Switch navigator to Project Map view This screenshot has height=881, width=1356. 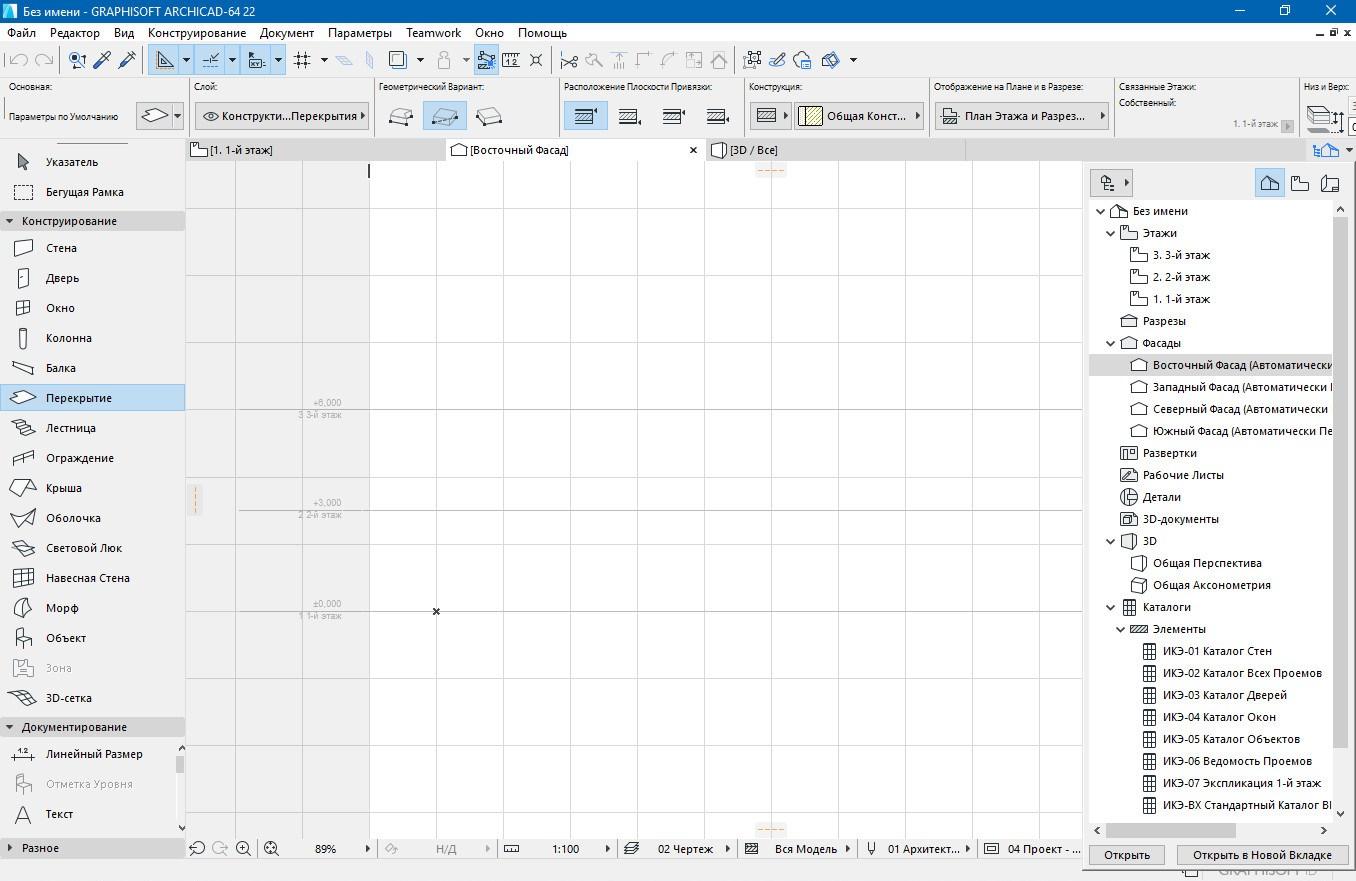tap(1269, 183)
